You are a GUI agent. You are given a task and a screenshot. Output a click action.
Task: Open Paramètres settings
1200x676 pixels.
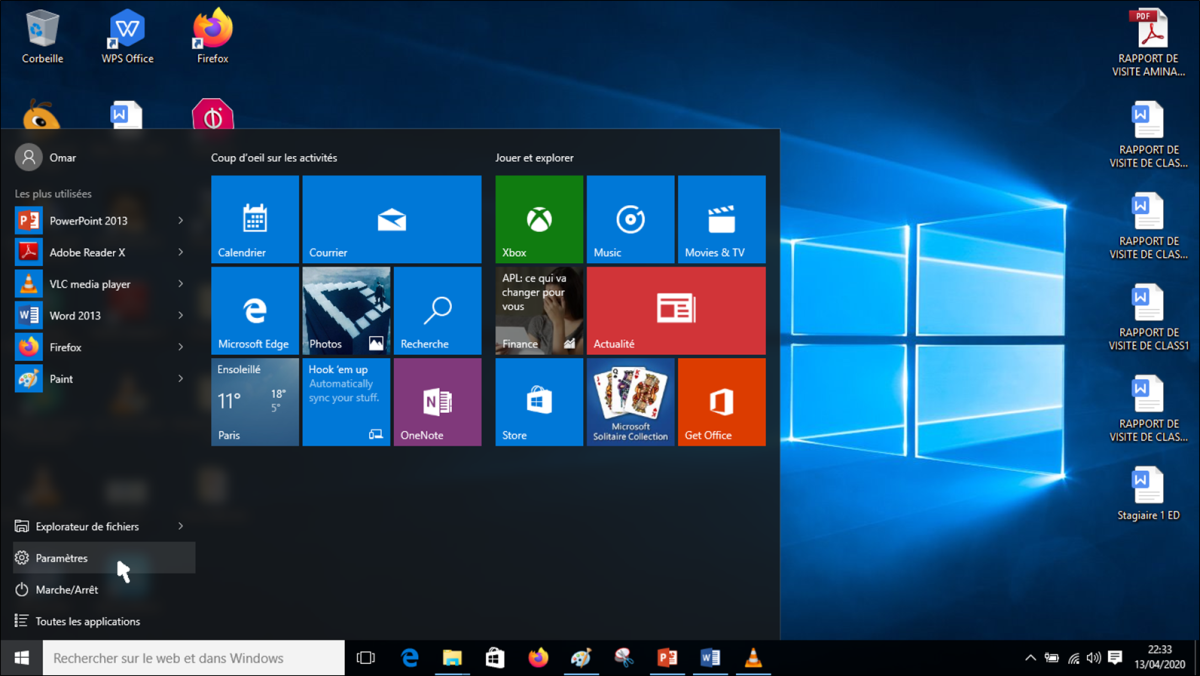pyautogui.click(x=103, y=558)
